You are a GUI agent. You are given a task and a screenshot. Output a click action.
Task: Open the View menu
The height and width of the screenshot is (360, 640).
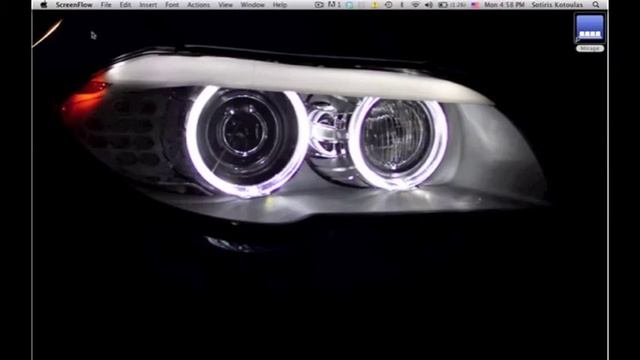coord(225,5)
